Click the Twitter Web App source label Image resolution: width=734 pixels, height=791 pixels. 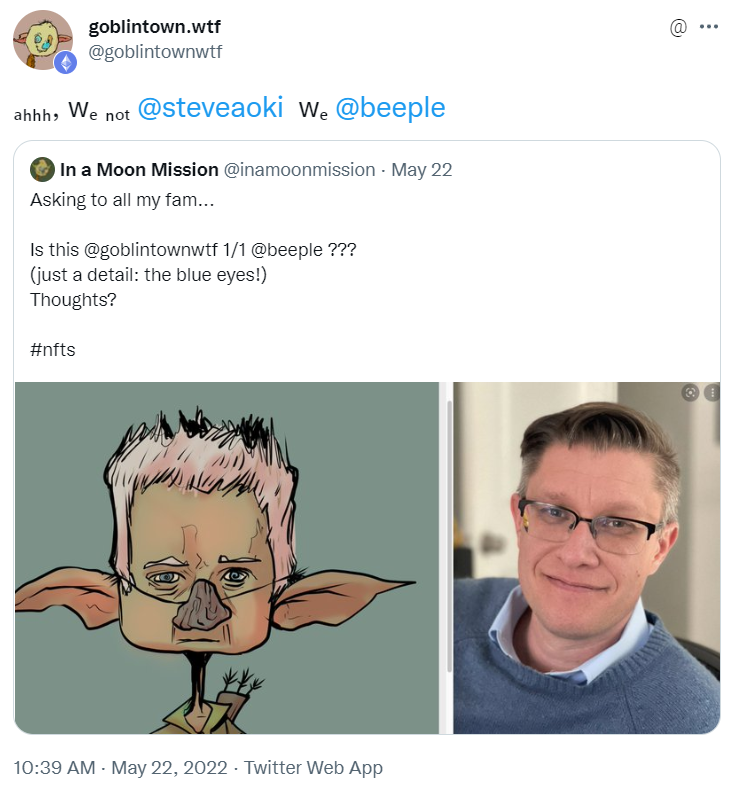coord(313,767)
